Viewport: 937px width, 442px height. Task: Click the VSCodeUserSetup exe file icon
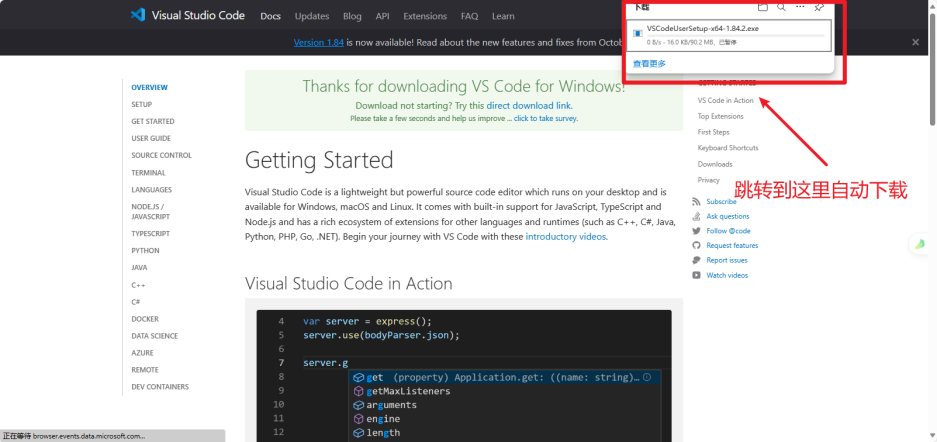(638, 33)
